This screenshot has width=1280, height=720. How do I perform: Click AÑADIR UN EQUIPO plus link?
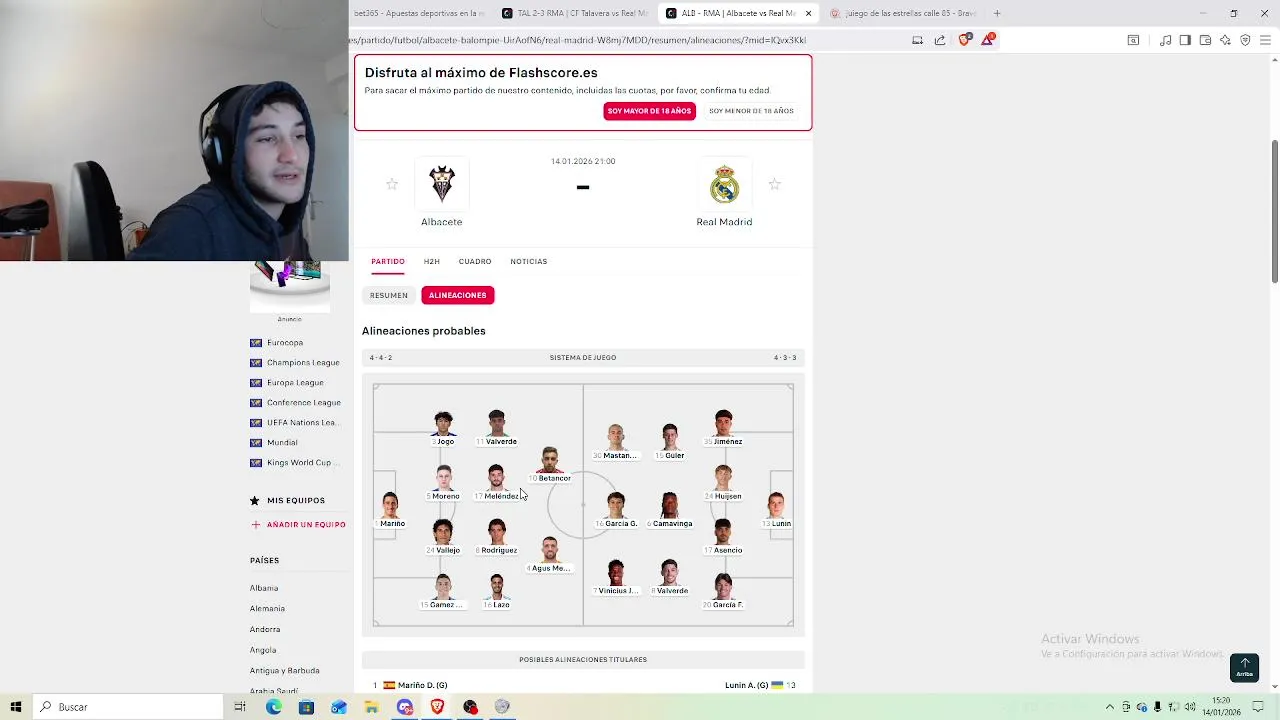coord(298,524)
